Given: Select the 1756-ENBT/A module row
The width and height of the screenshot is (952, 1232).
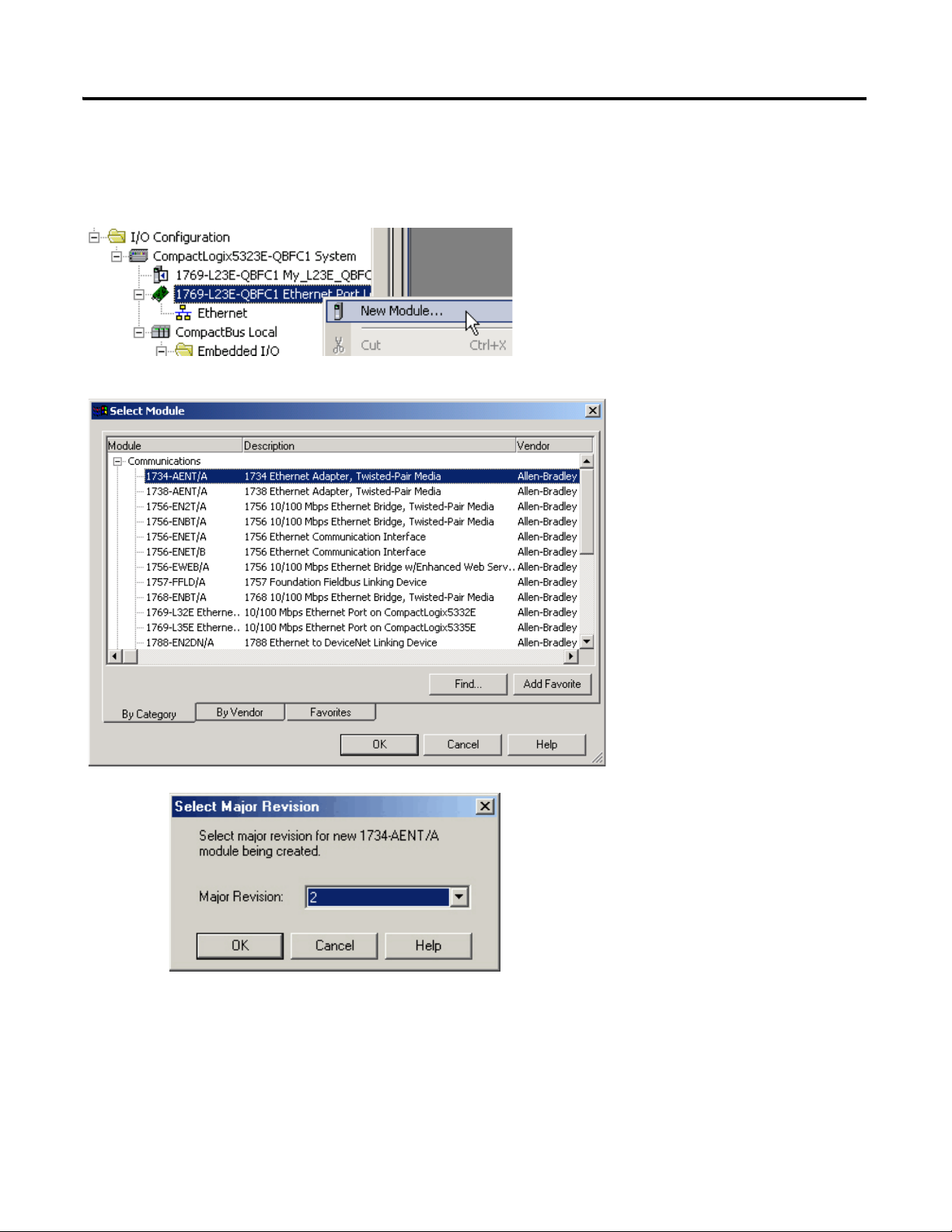Looking at the screenshot, I should (361, 522).
